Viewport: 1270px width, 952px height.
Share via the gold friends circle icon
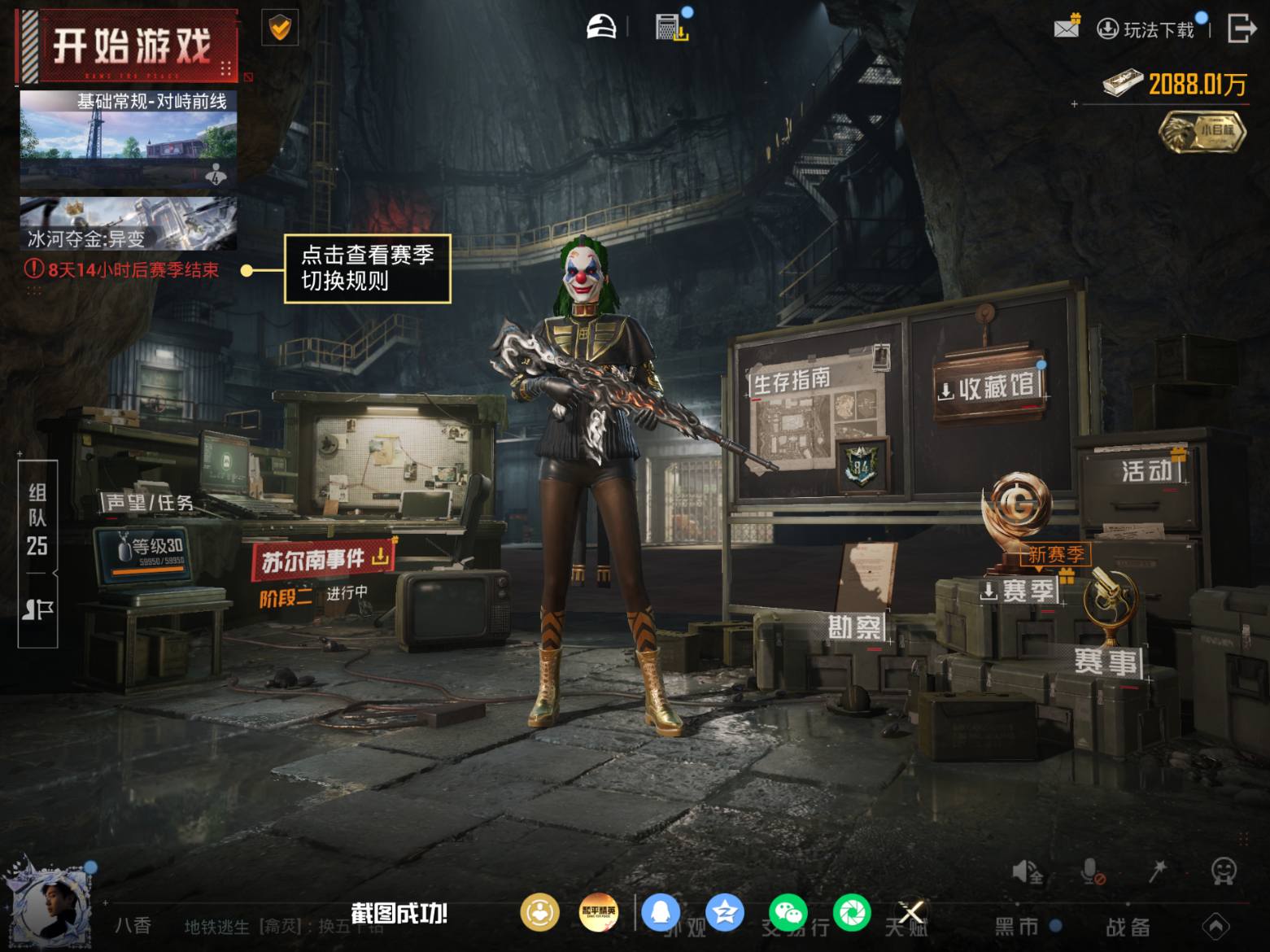click(x=539, y=913)
